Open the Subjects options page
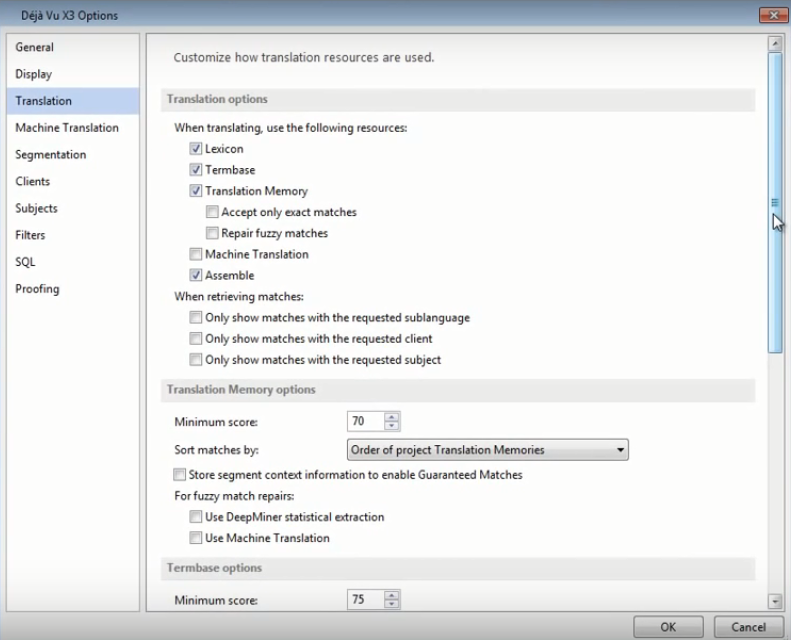 pyautogui.click(x=73, y=208)
